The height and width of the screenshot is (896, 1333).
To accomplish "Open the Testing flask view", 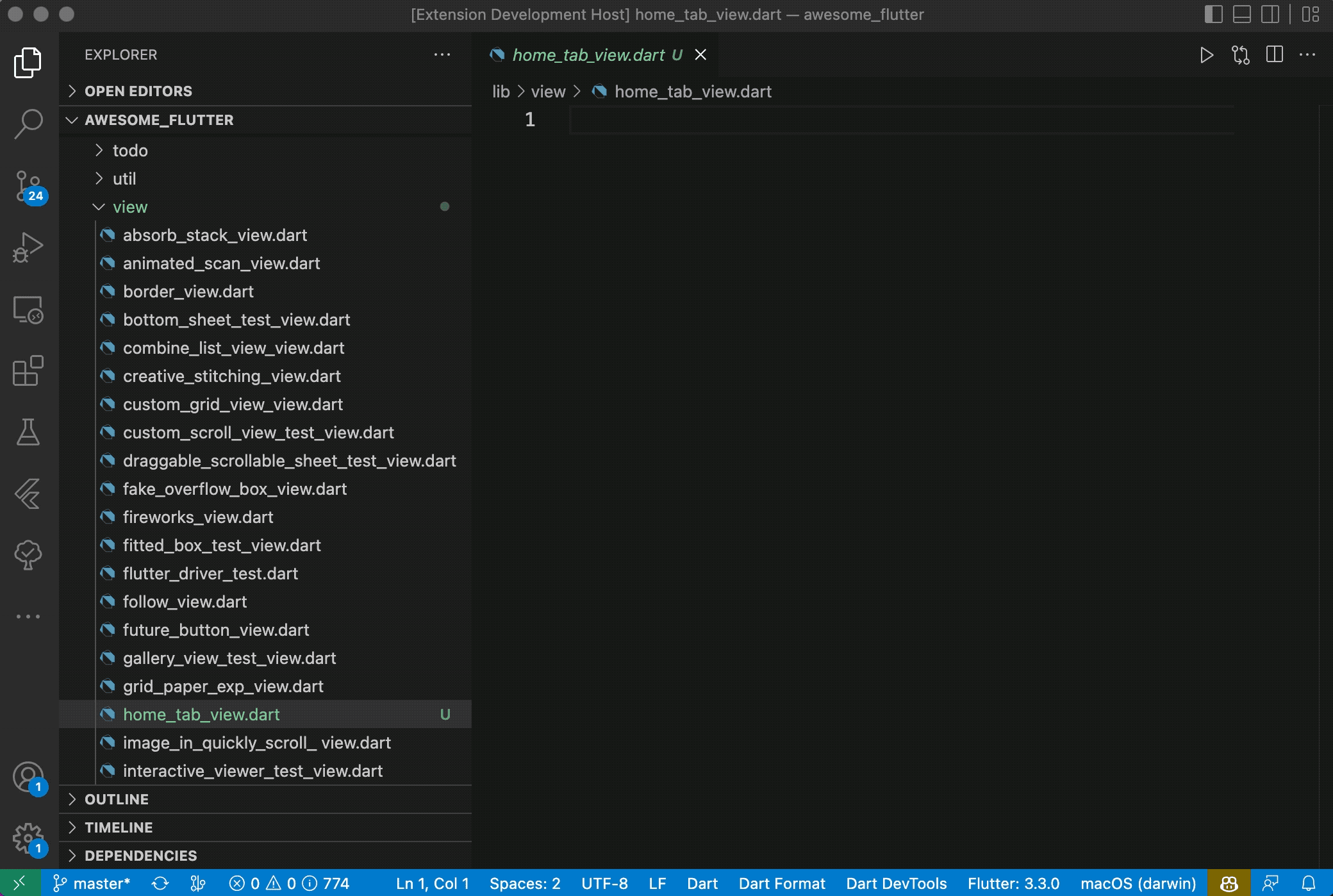I will (28, 432).
